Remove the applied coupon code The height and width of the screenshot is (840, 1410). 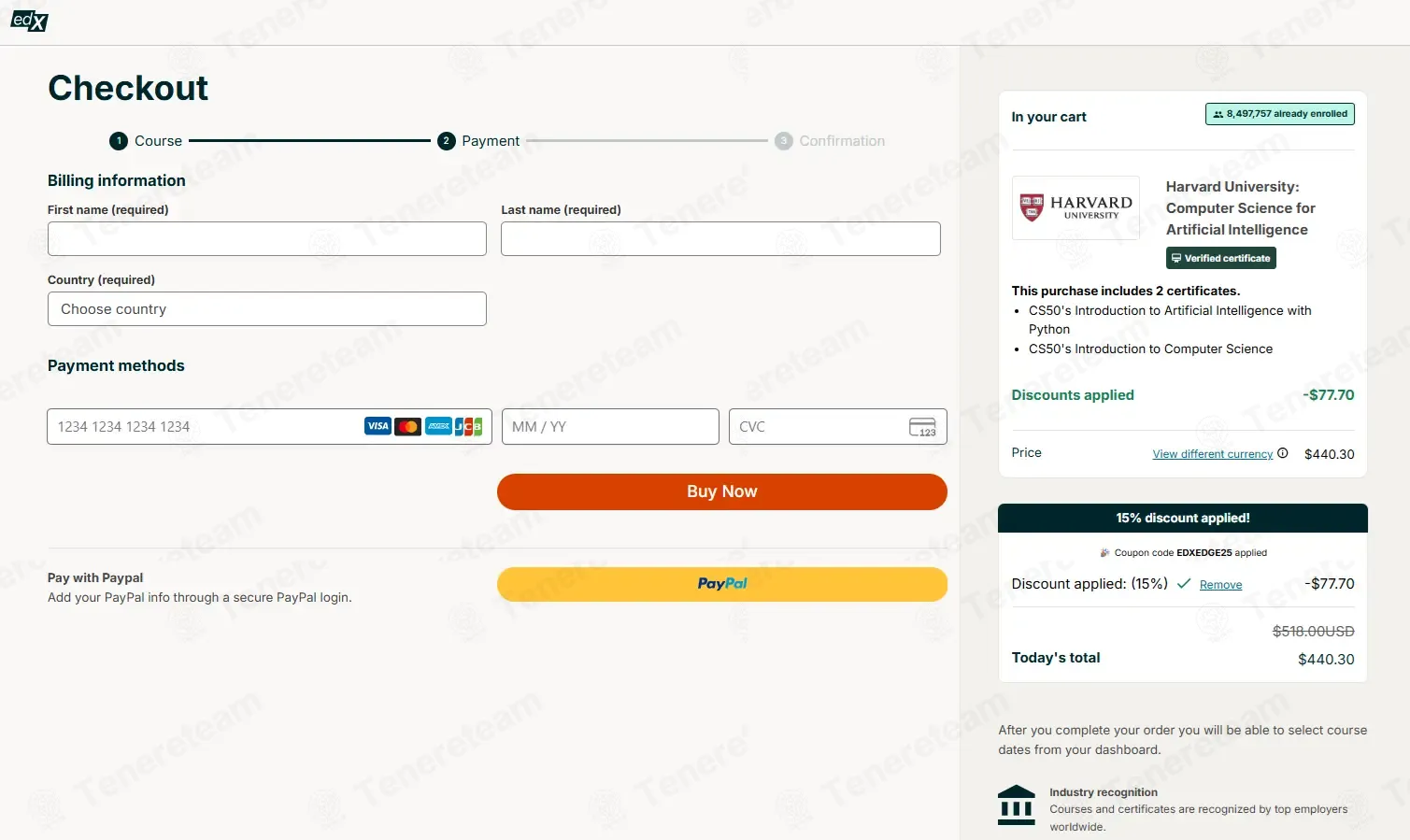(x=1220, y=585)
